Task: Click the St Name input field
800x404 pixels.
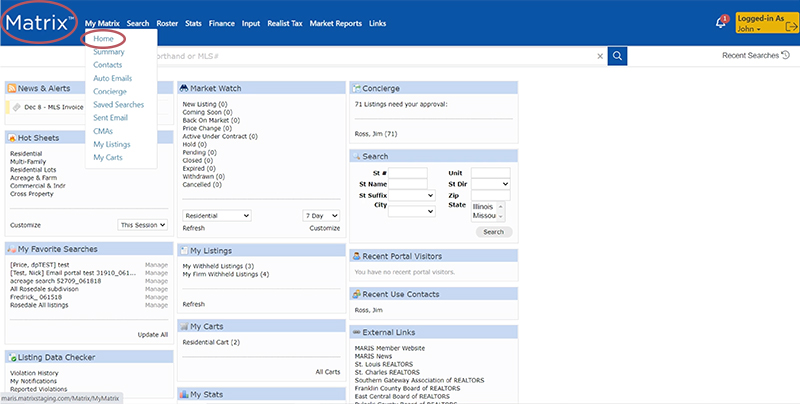Action: 409,184
